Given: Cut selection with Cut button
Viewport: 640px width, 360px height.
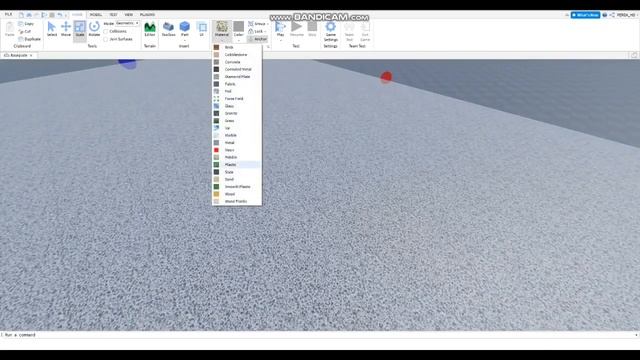Looking at the screenshot, I should 25,31.
